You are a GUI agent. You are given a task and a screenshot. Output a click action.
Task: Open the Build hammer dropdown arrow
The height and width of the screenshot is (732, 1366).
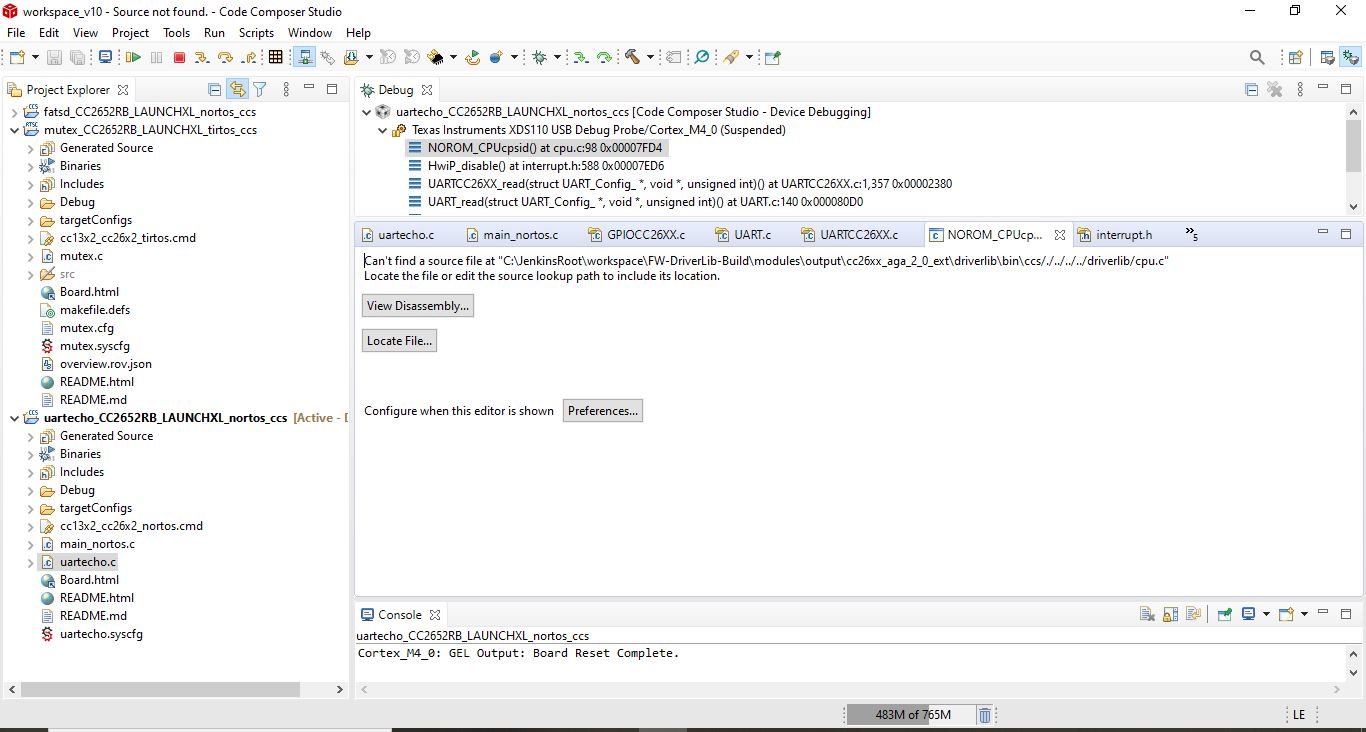click(x=648, y=58)
